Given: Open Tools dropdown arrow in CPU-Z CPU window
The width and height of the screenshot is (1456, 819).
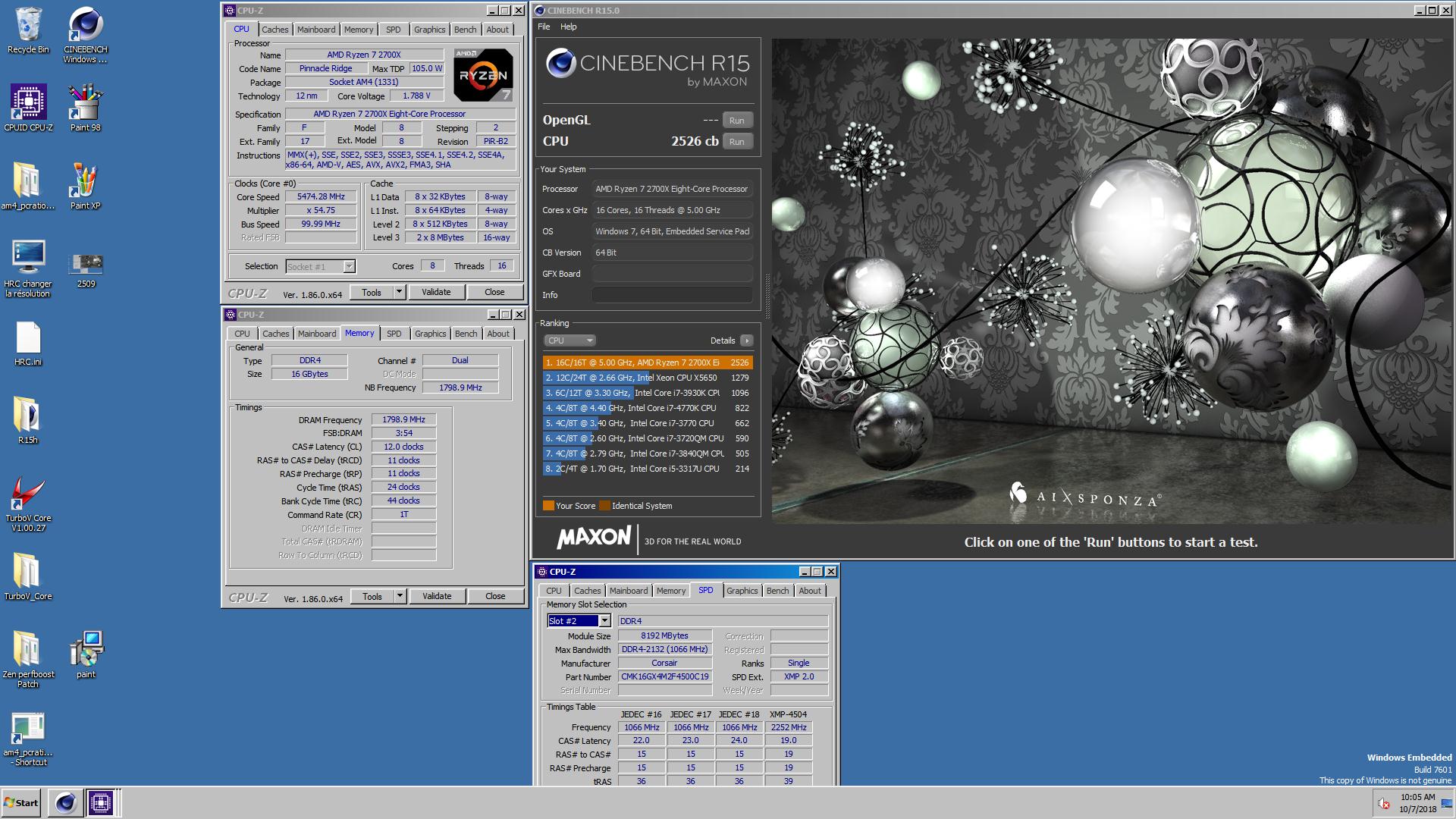Looking at the screenshot, I should [x=399, y=292].
